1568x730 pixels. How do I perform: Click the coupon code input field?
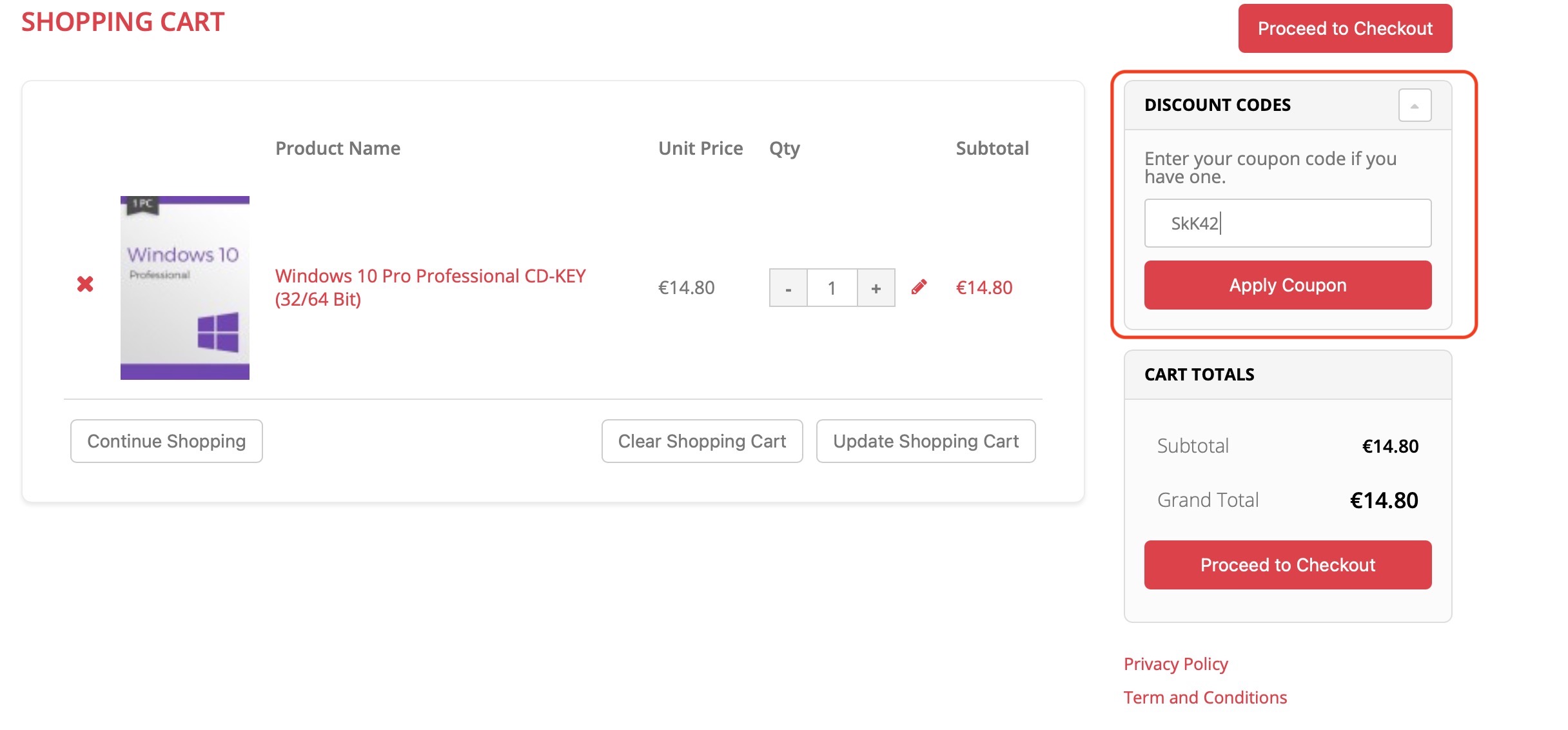point(1287,223)
